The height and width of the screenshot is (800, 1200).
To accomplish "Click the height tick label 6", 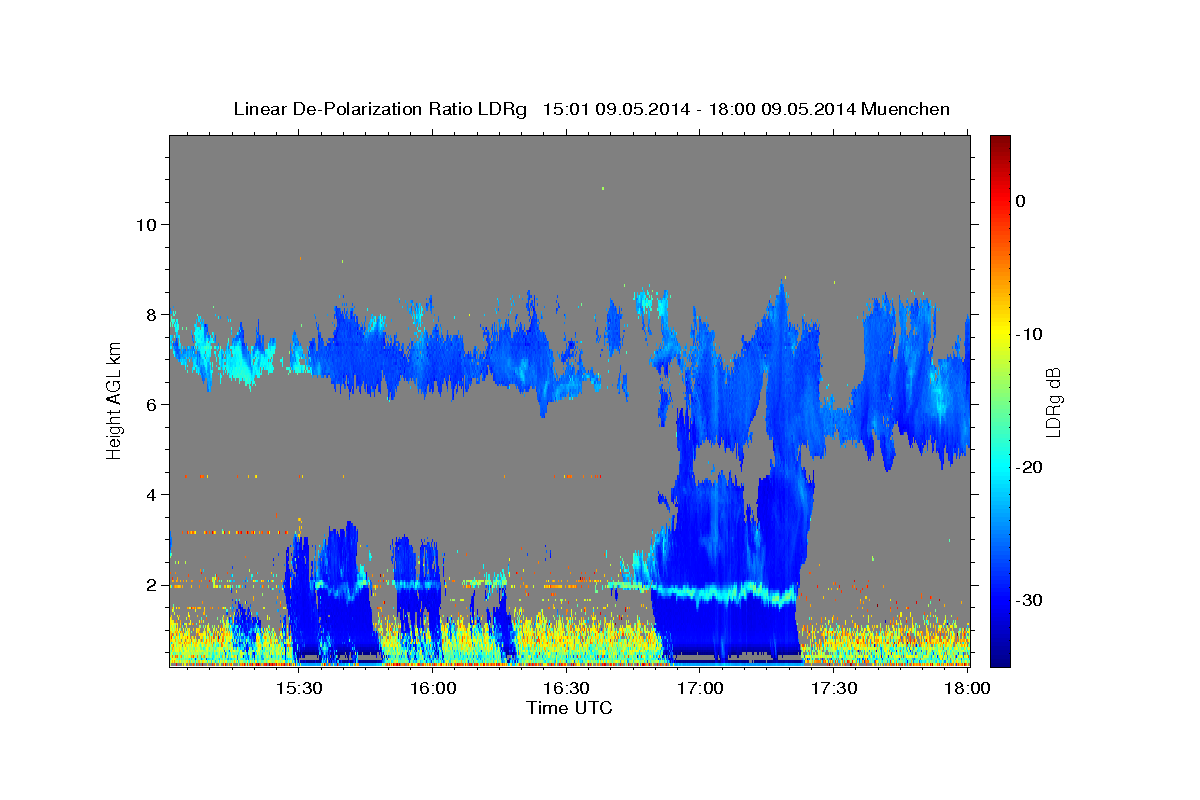I will click(x=152, y=404).
